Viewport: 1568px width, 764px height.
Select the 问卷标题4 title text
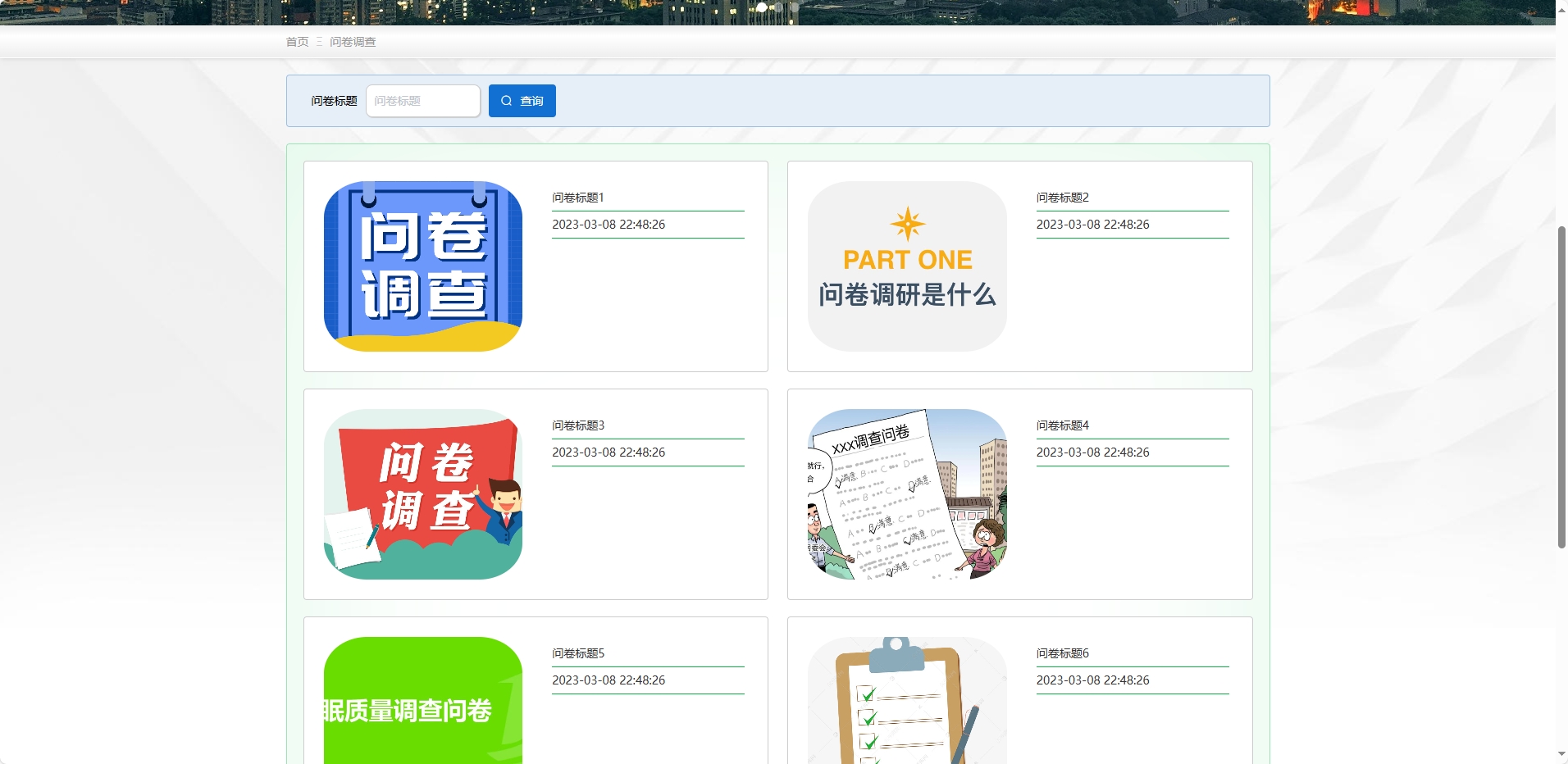click(1063, 425)
